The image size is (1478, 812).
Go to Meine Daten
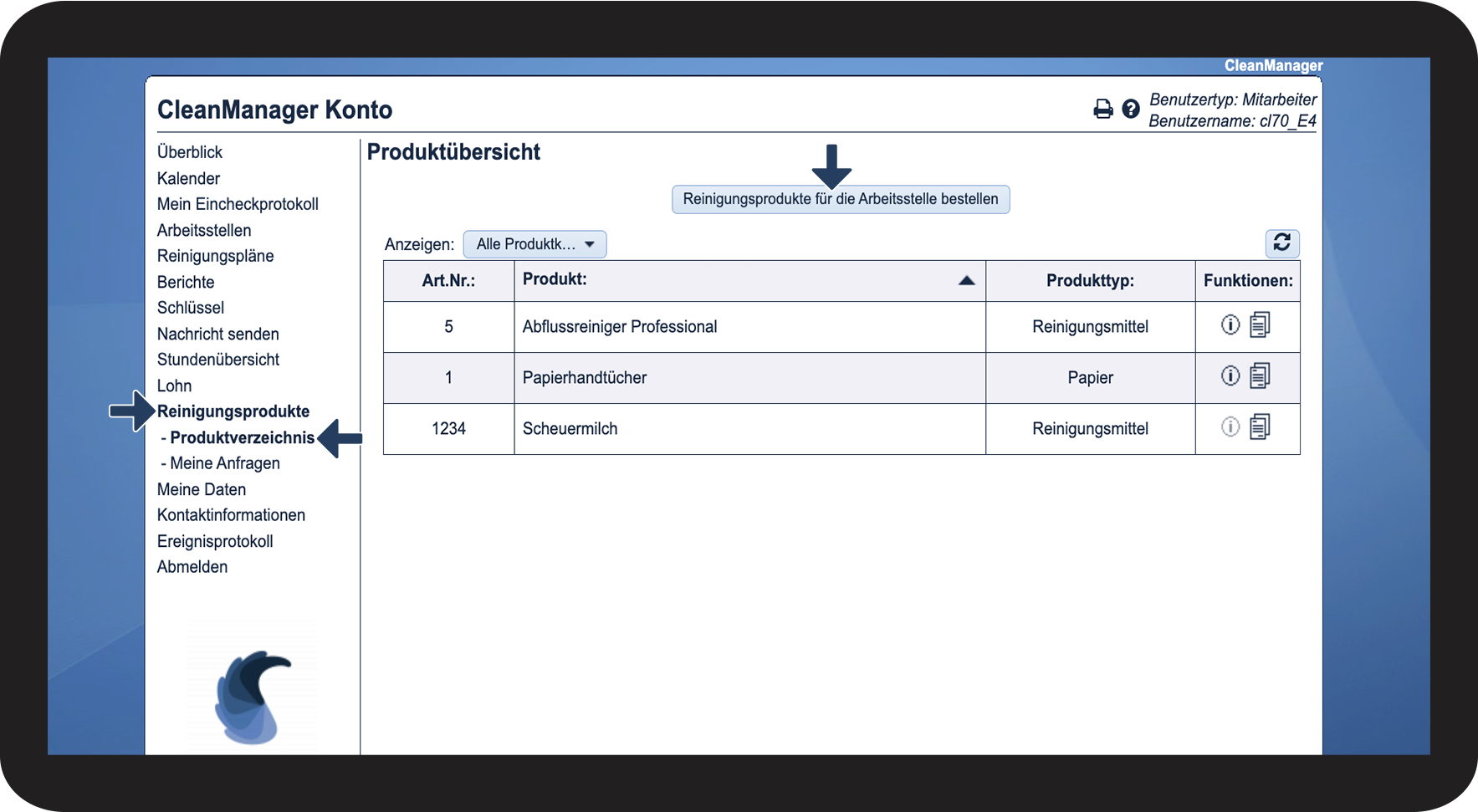pyautogui.click(x=202, y=489)
